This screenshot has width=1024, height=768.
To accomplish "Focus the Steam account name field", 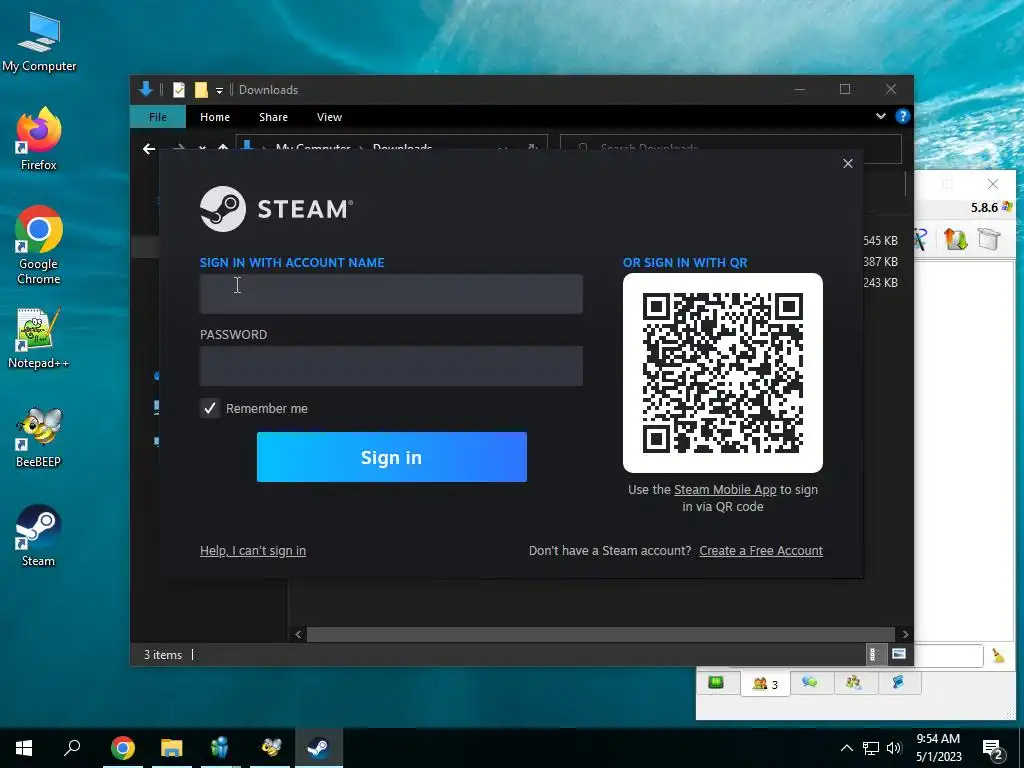I will [391, 294].
